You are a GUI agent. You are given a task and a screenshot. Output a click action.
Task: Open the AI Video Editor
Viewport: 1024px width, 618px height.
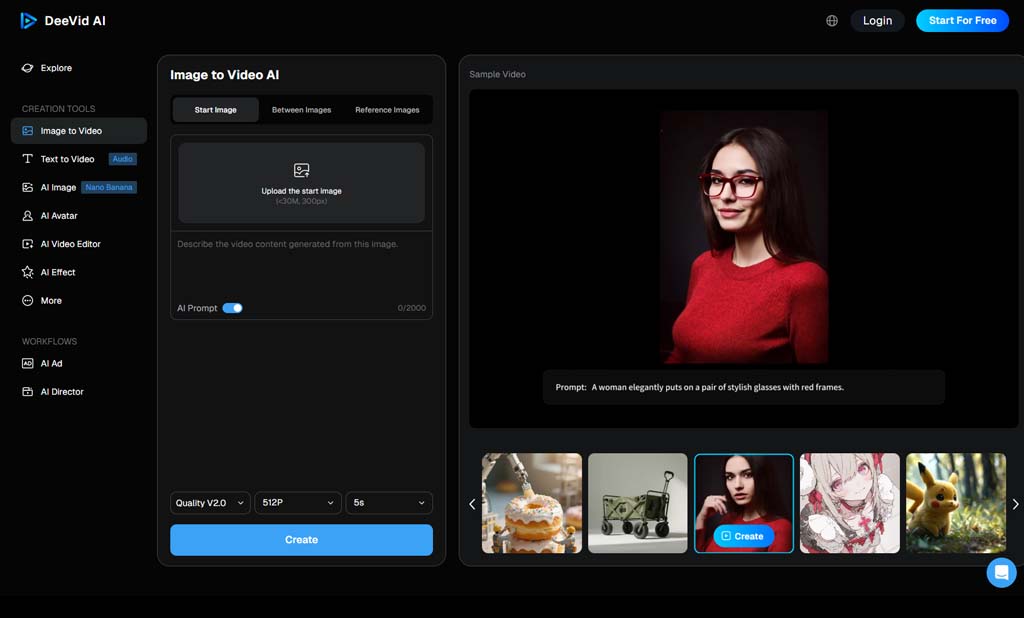[70, 243]
